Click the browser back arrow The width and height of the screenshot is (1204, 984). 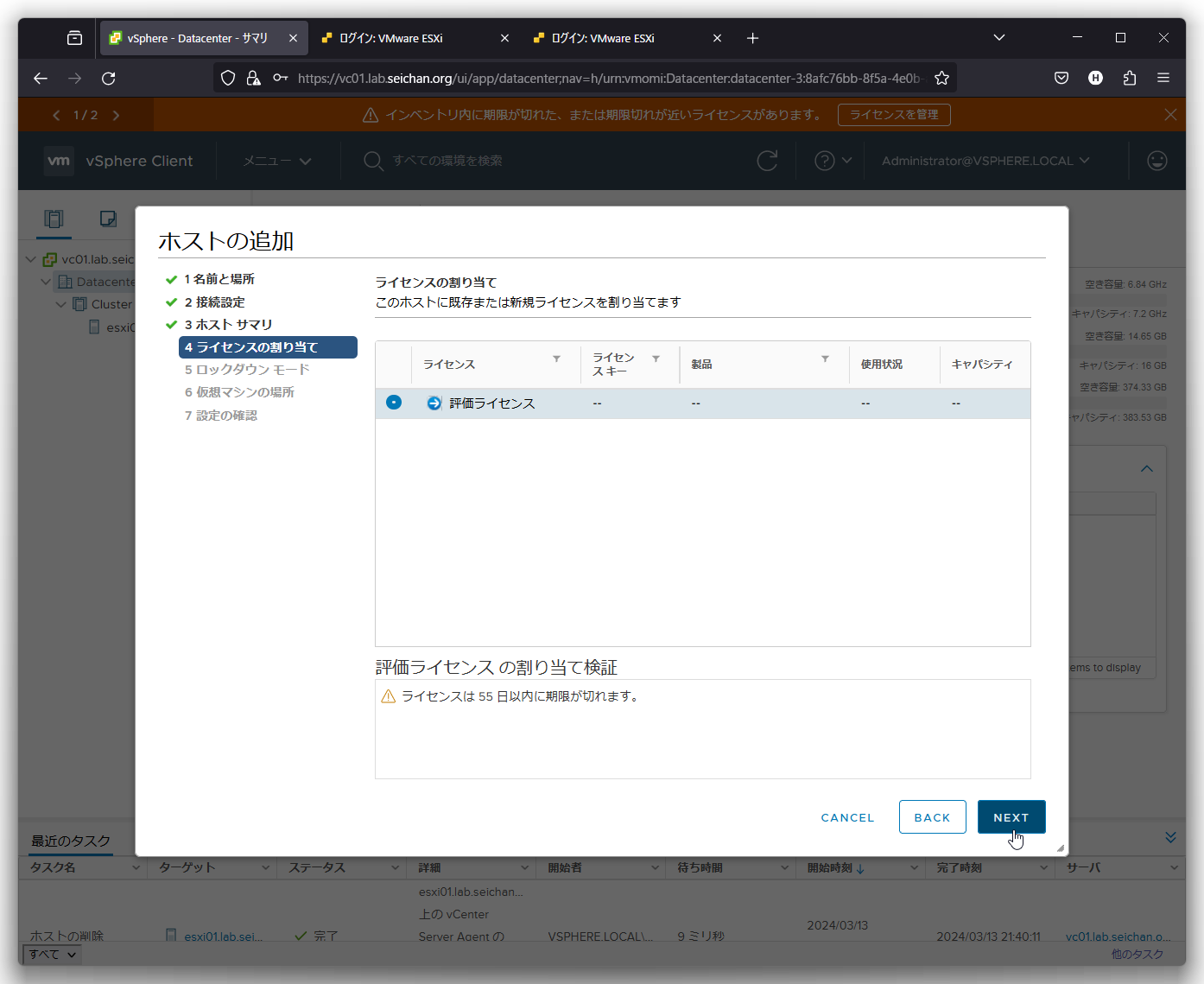pyautogui.click(x=41, y=79)
